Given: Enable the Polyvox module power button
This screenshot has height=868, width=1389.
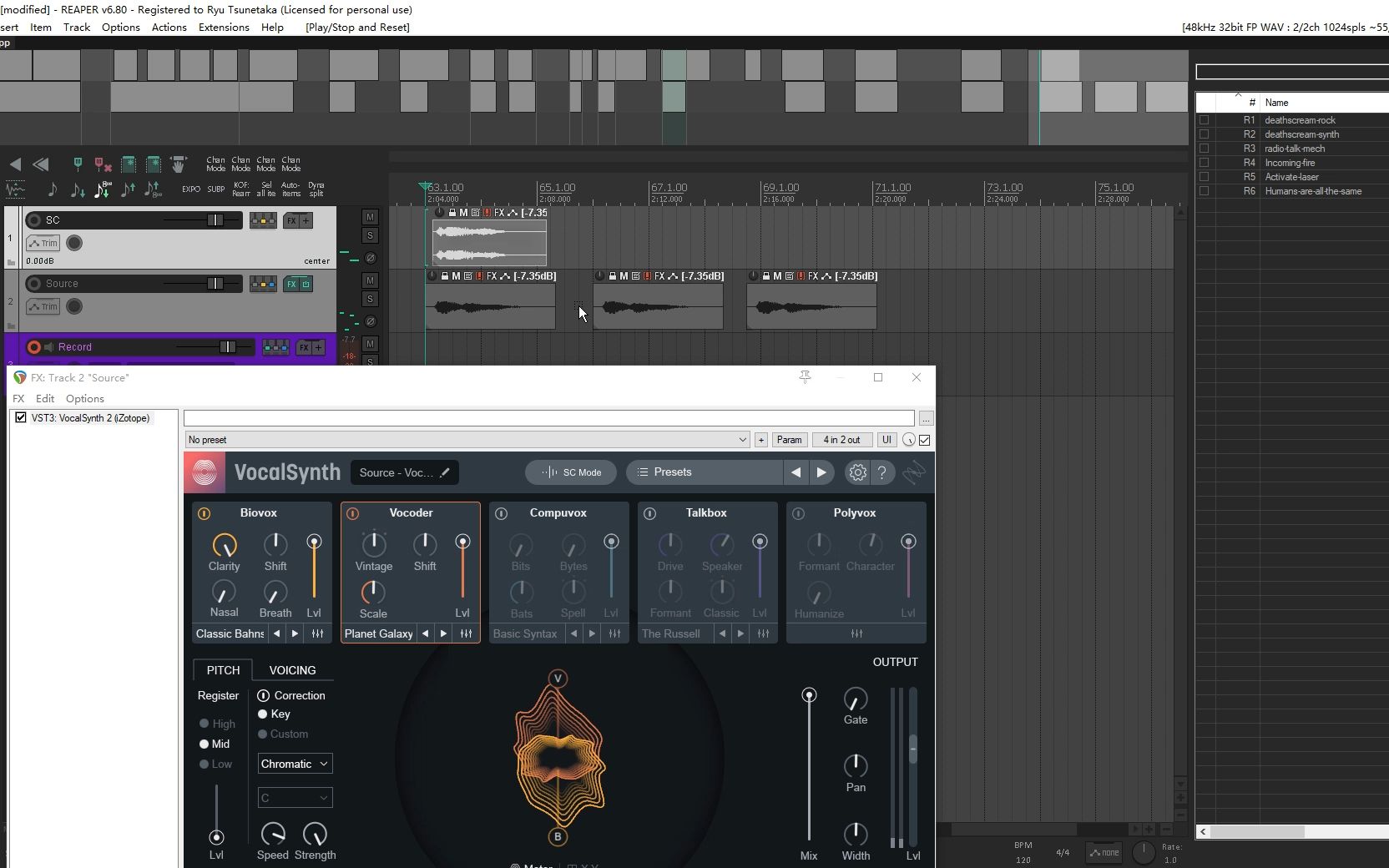Looking at the screenshot, I should [798, 513].
